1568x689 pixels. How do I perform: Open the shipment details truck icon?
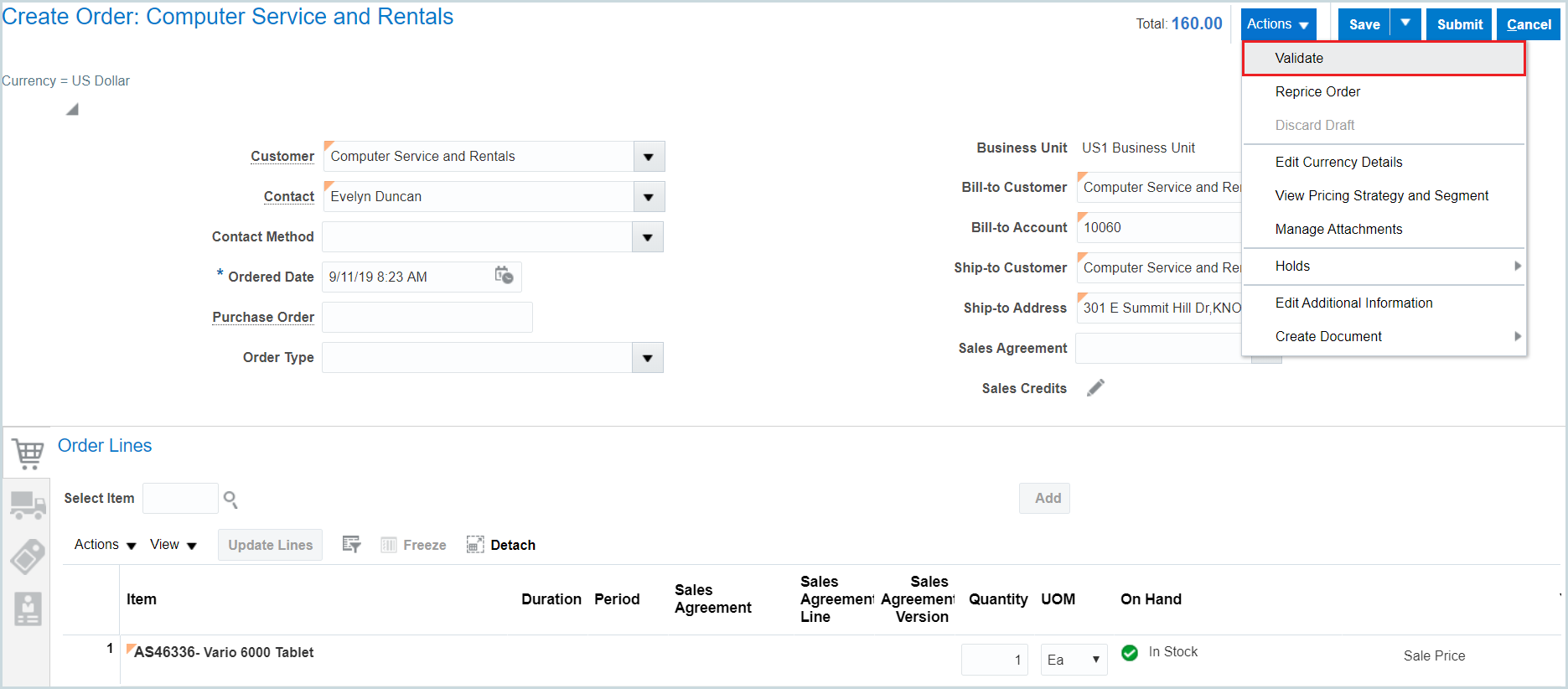pos(28,505)
